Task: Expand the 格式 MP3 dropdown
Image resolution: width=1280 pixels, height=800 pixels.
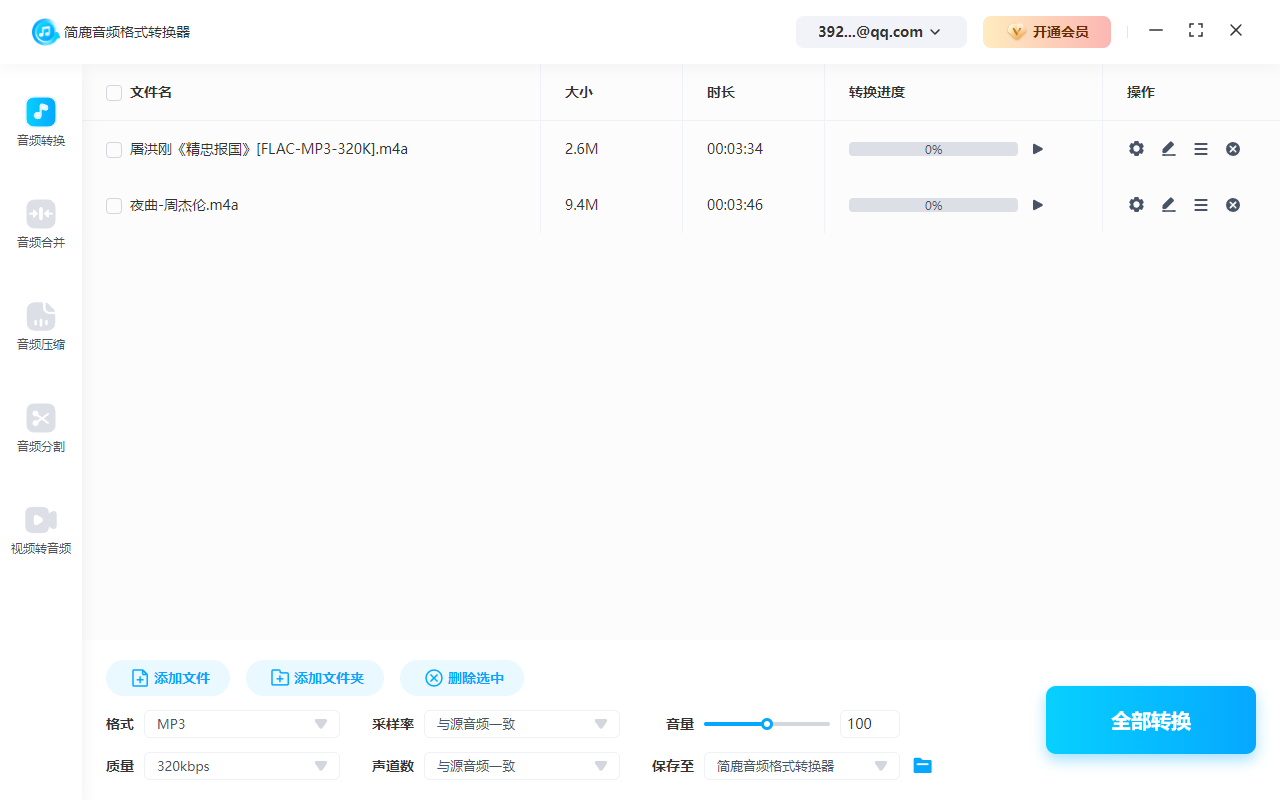Action: pyautogui.click(x=242, y=724)
